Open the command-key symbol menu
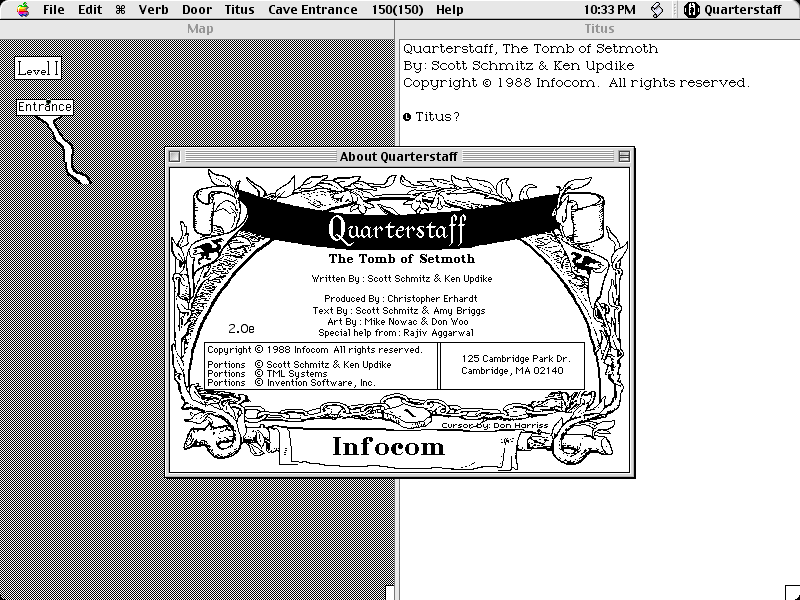The image size is (800, 600). pos(120,9)
